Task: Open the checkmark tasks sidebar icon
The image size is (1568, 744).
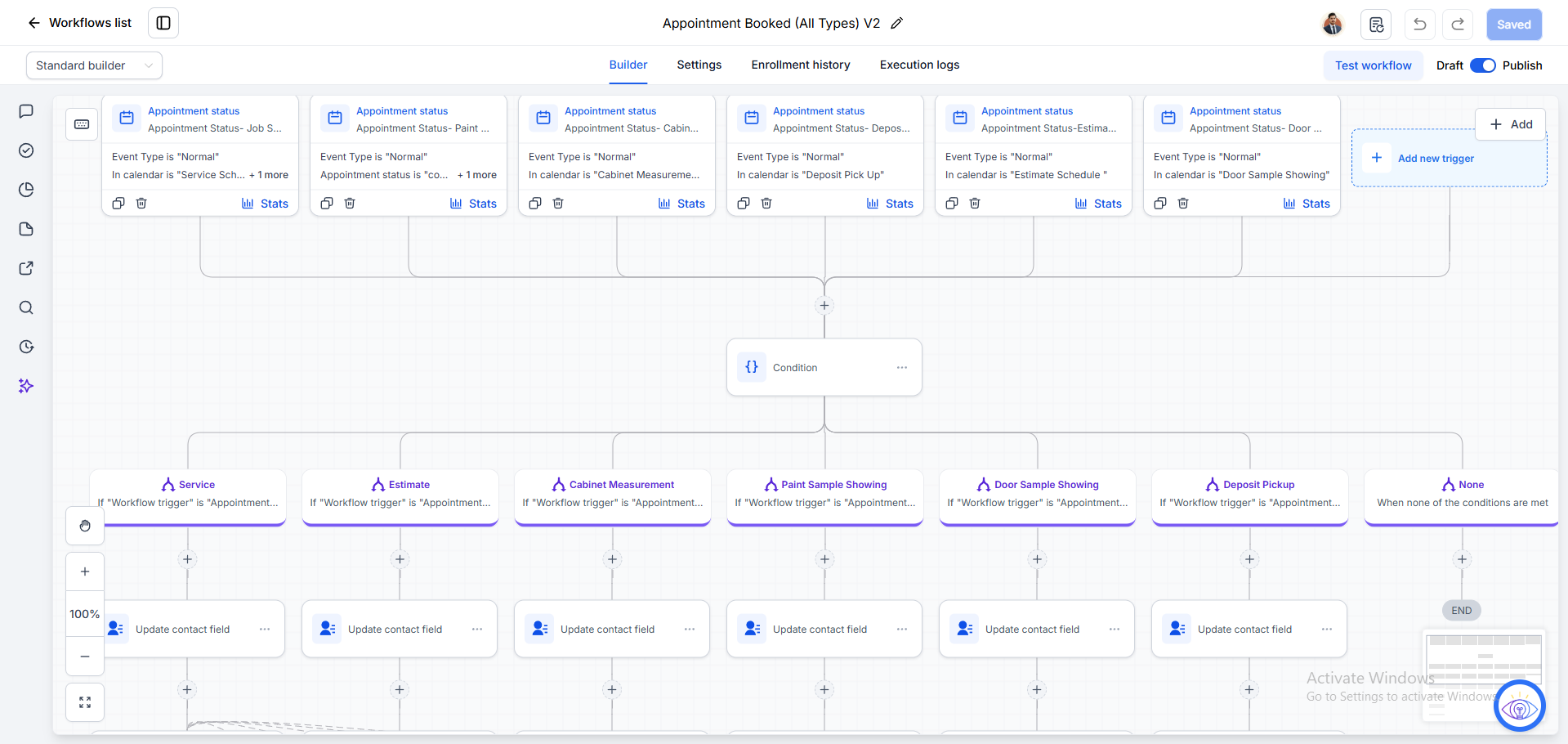Action: [26, 150]
